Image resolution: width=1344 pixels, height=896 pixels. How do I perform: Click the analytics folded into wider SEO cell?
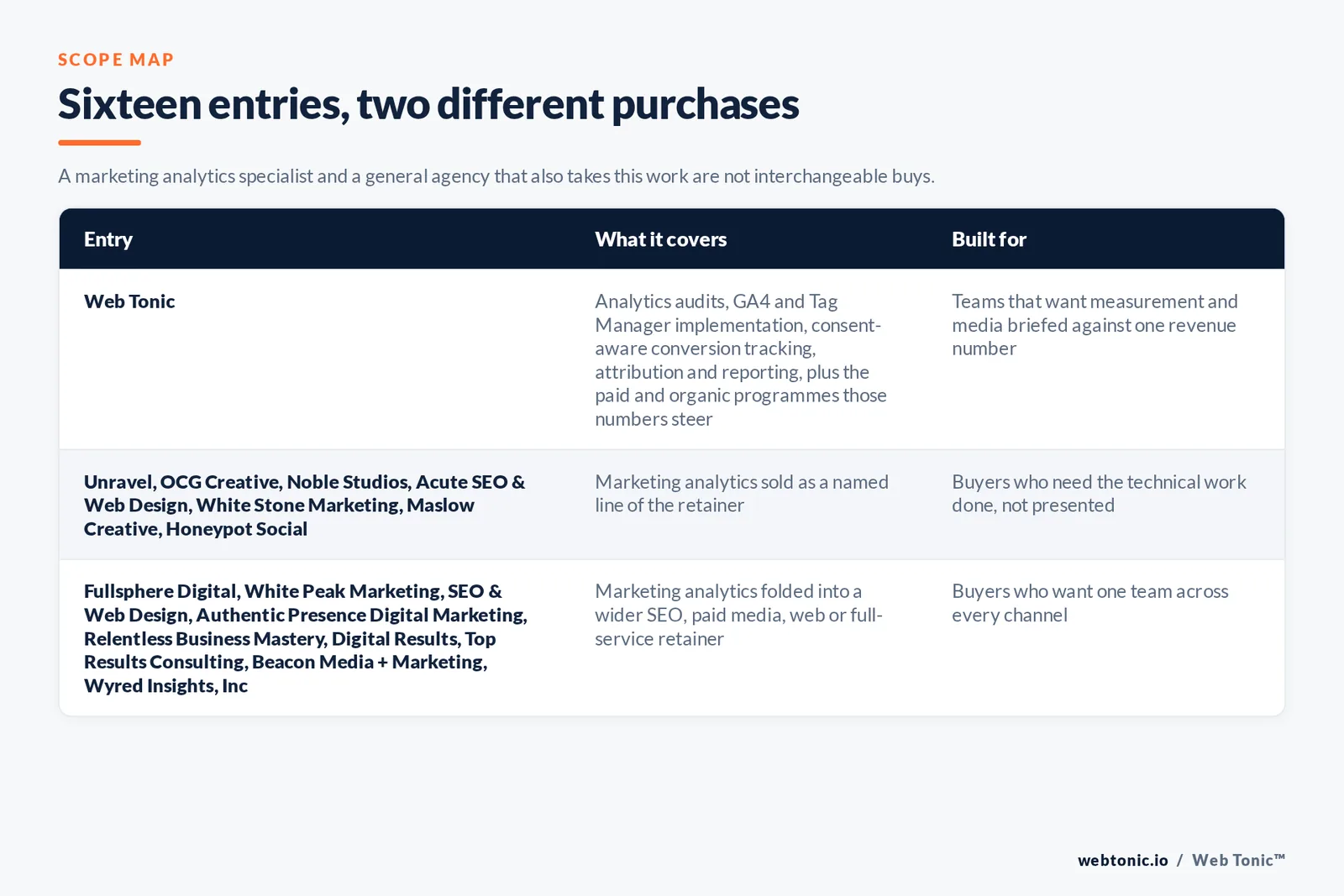[x=739, y=615]
